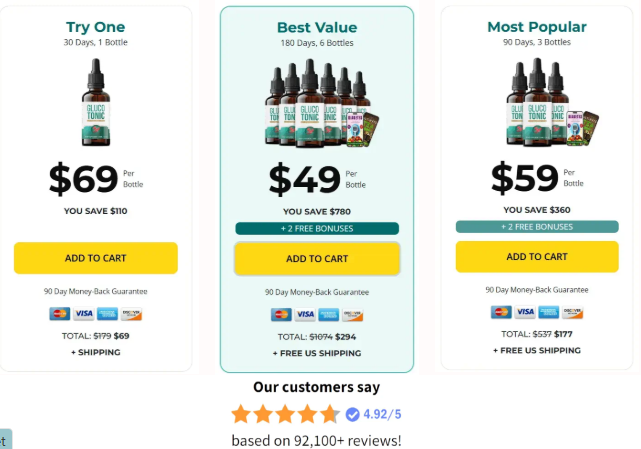Click Mastercard icon in Most Popular card
This screenshot has width=641, height=449.
click(500, 312)
